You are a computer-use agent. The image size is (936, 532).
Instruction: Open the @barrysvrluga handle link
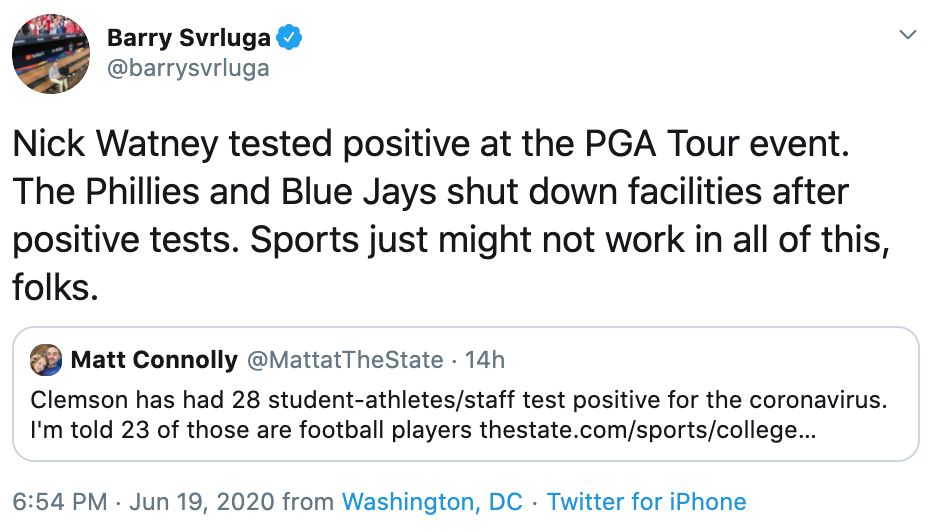coord(188,69)
